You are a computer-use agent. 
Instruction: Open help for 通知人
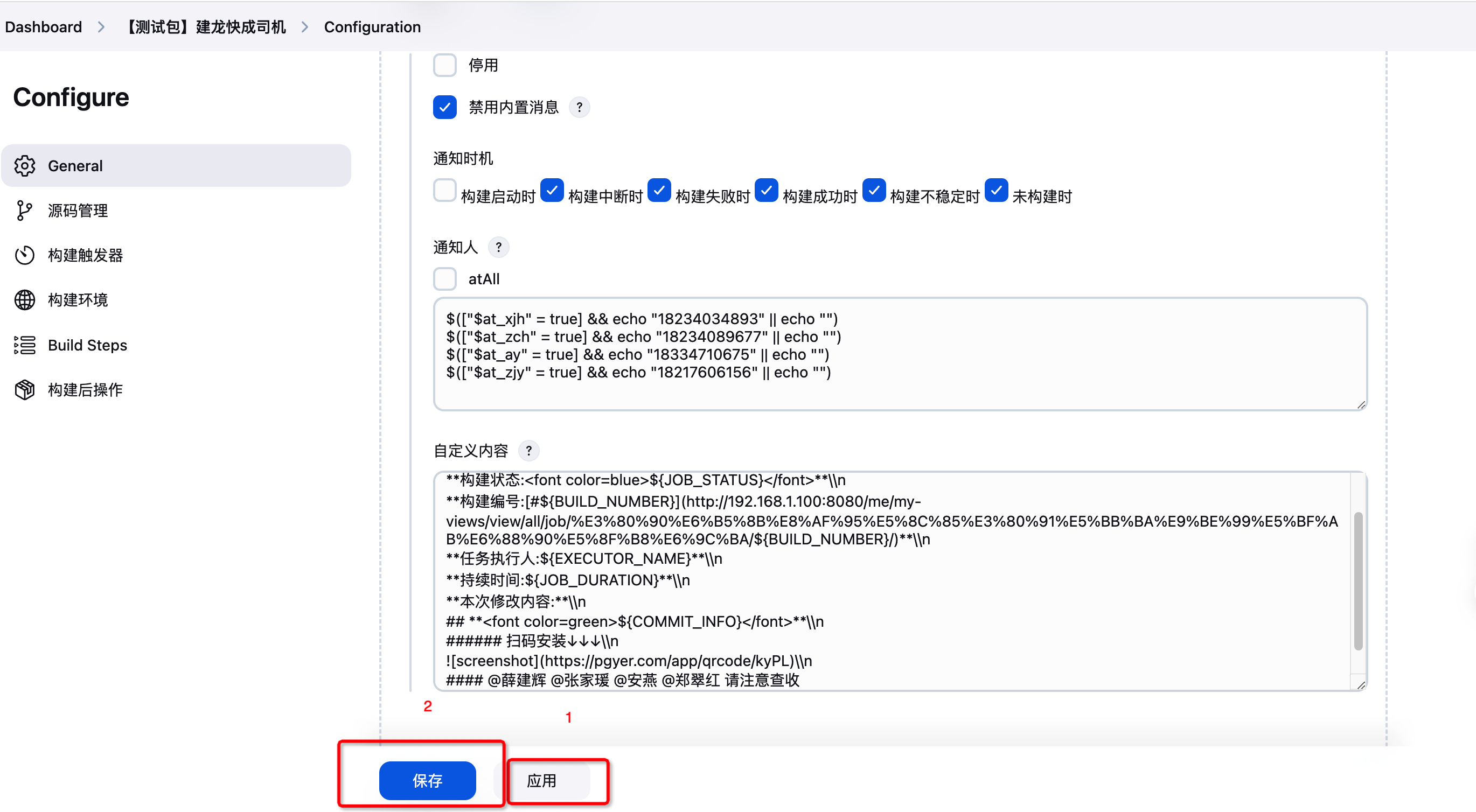(x=498, y=247)
